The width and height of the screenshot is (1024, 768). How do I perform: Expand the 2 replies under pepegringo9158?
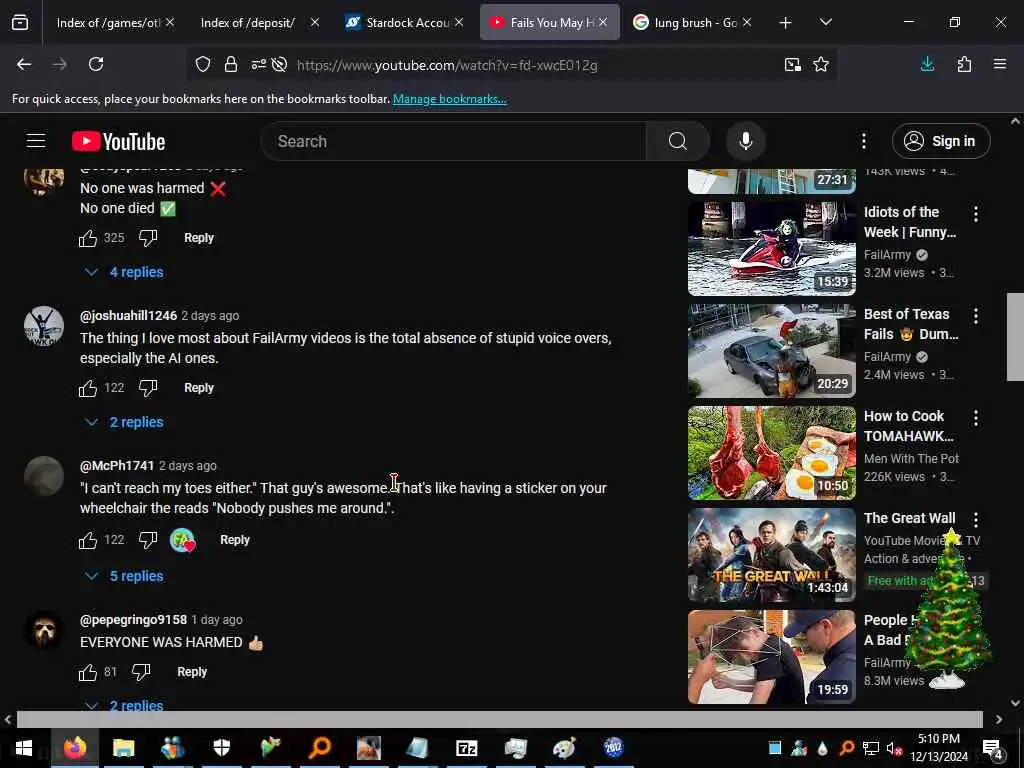point(124,705)
